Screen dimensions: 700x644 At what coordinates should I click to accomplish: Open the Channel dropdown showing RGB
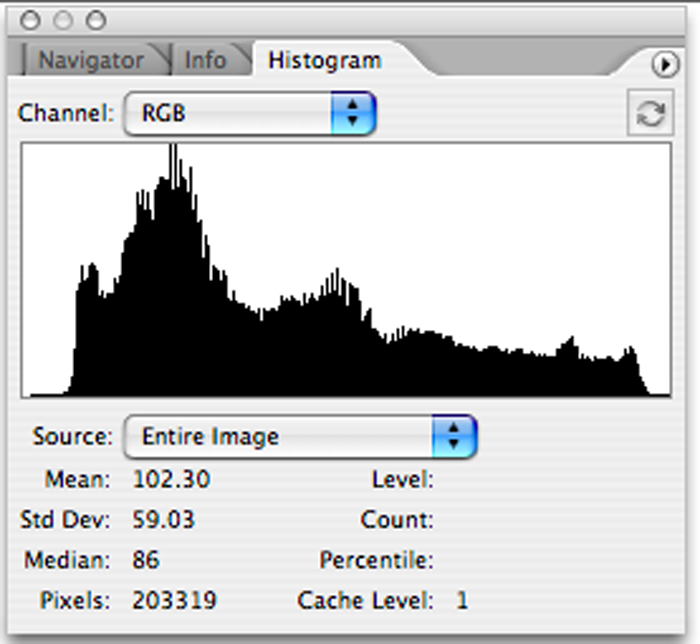250,113
